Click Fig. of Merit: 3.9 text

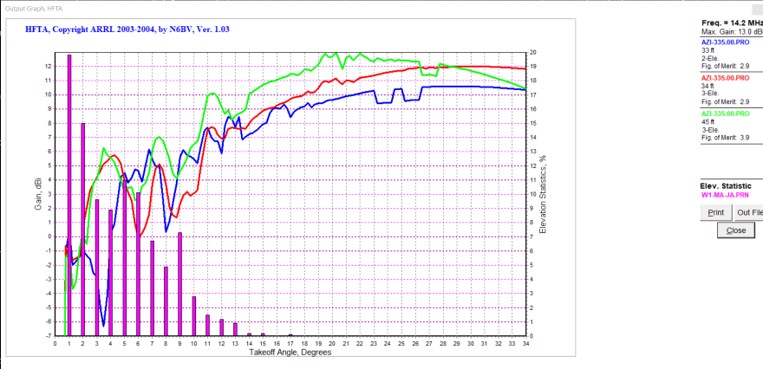pyautogui.click(x=725, y=138)
